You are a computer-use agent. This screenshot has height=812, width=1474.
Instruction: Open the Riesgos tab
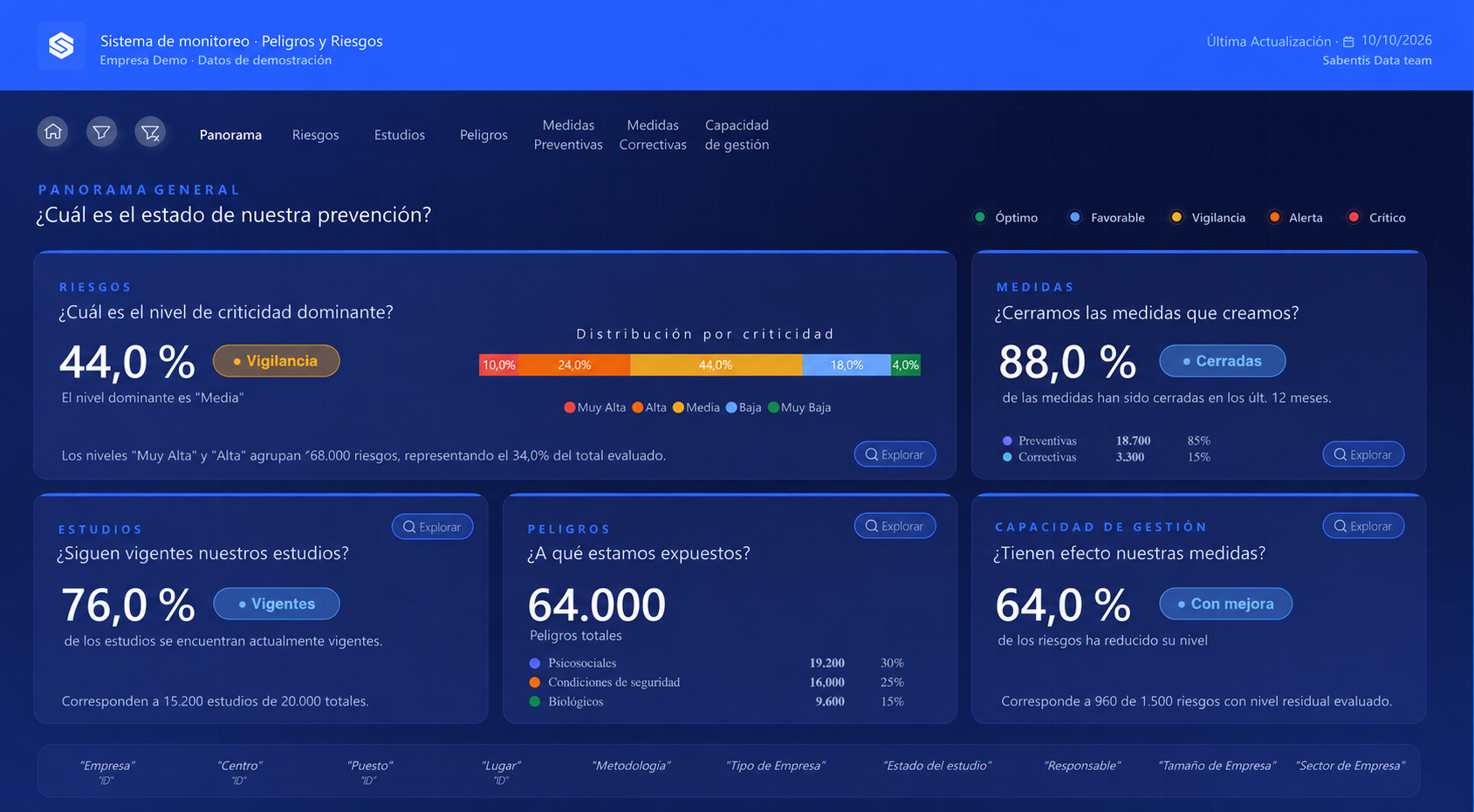316,134
